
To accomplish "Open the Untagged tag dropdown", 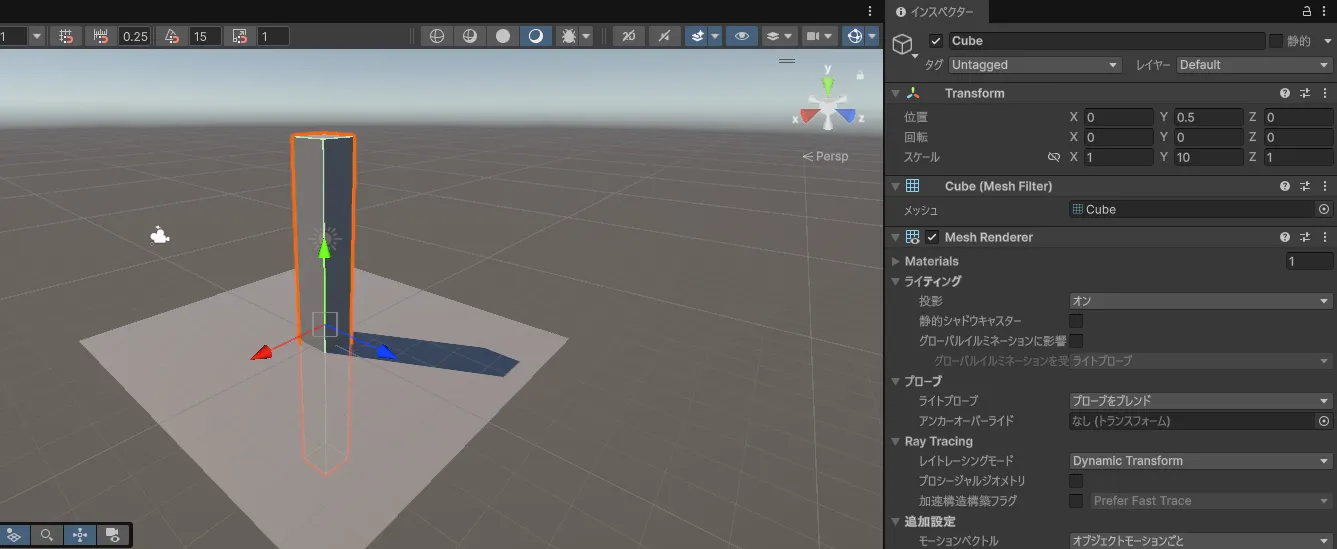I will point(1035,65).
